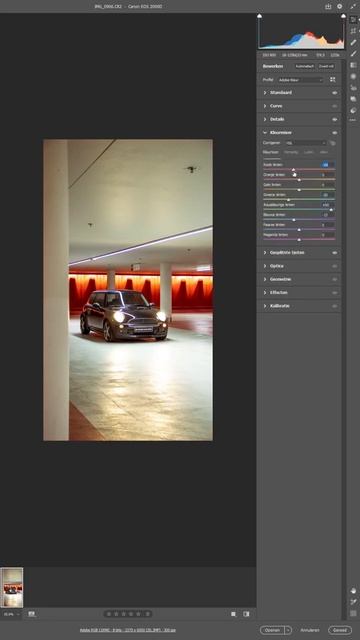Toggle the grid overlay icon

pos(353,613)
